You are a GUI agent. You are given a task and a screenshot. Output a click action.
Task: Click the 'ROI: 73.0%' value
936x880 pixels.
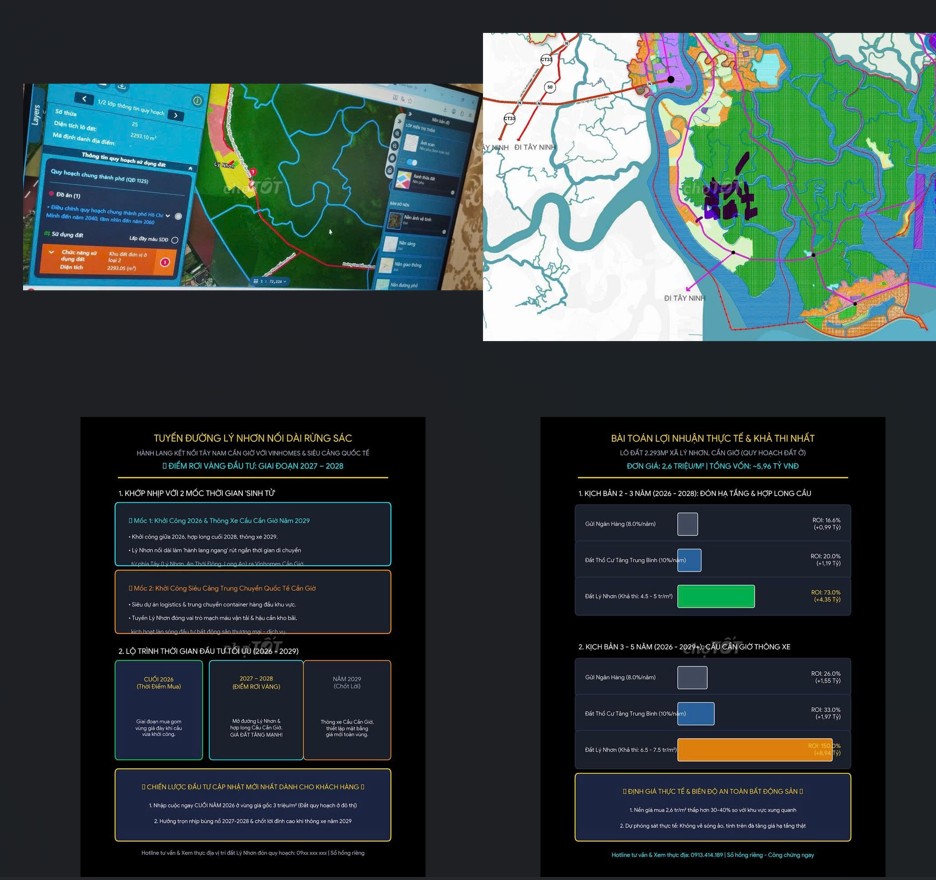click(x=826, y=592)
